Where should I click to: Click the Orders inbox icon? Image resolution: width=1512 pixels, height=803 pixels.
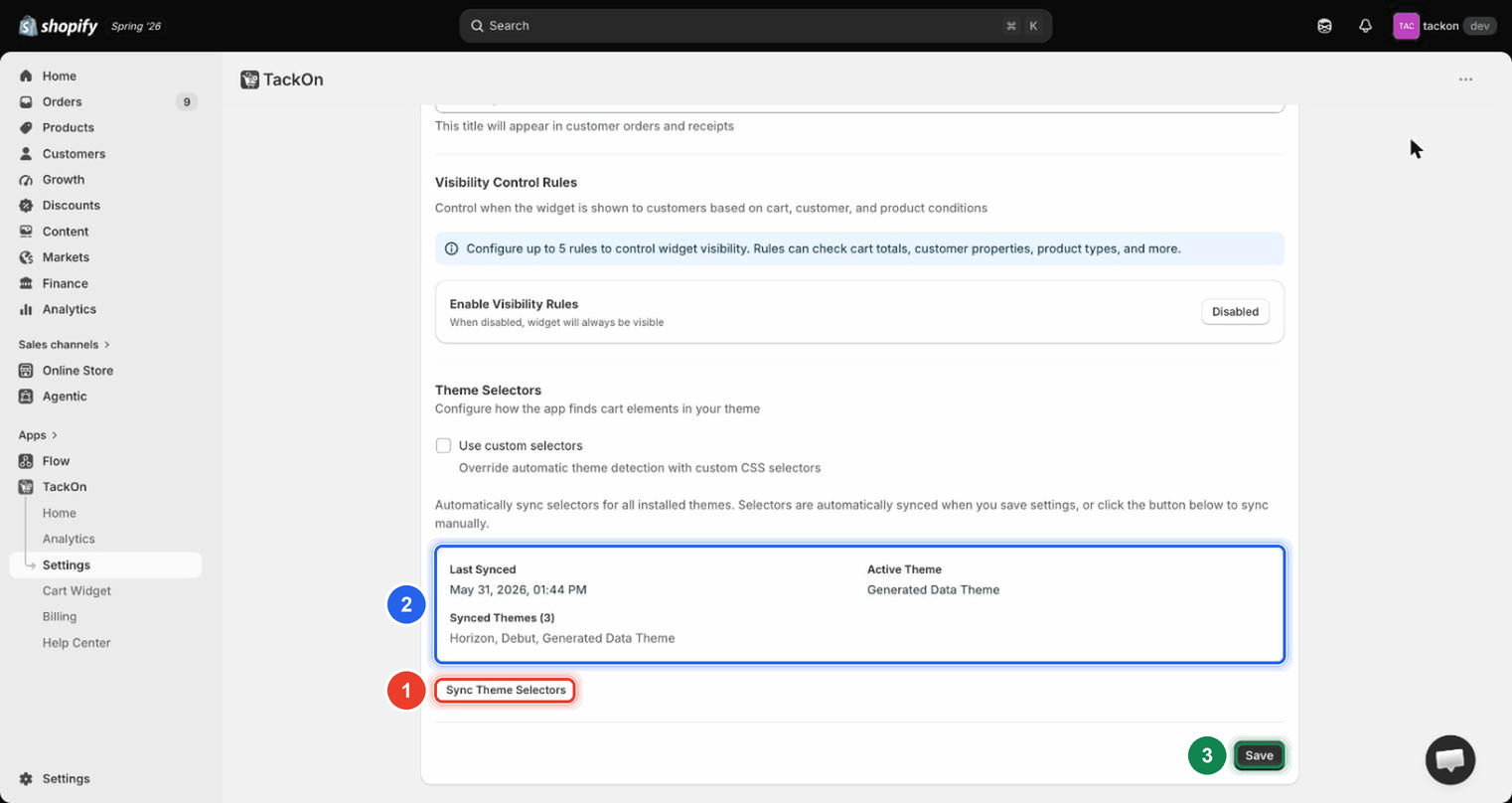click(26, 101)
